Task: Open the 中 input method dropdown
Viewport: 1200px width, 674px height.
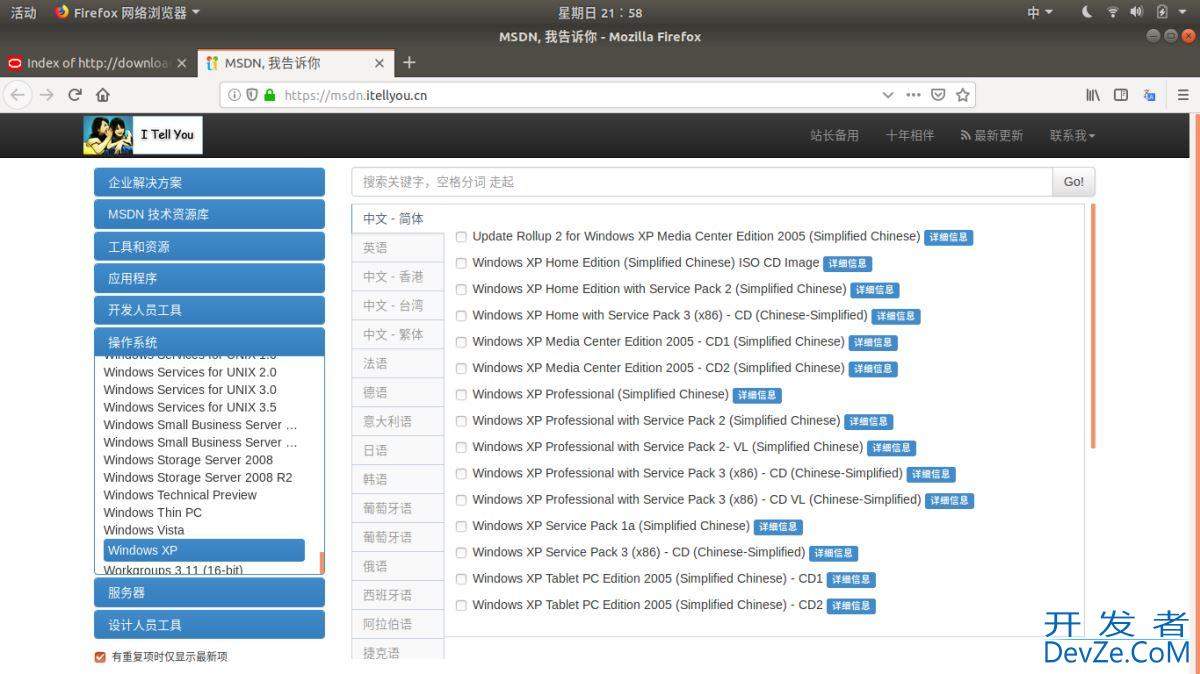Action: pos(1040,12)
